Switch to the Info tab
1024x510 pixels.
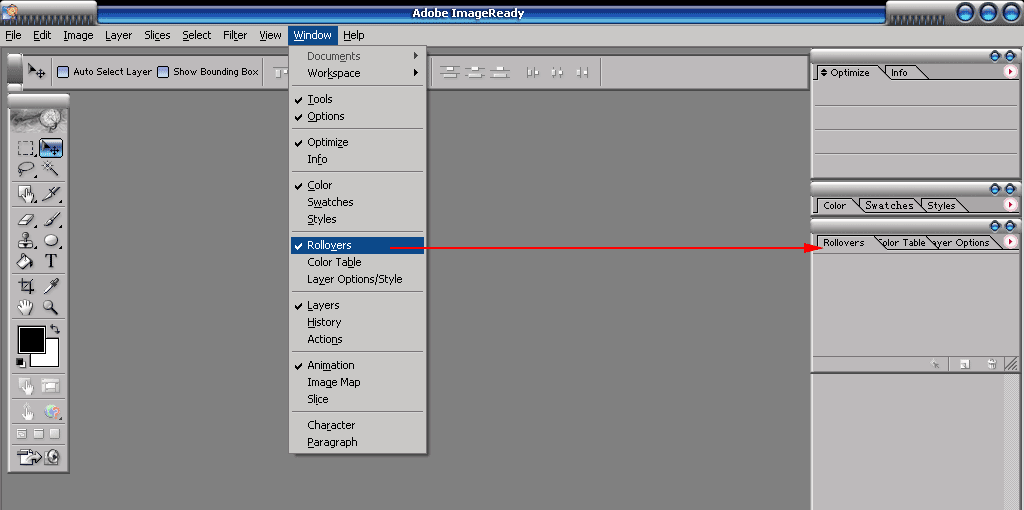click(899, 72)
